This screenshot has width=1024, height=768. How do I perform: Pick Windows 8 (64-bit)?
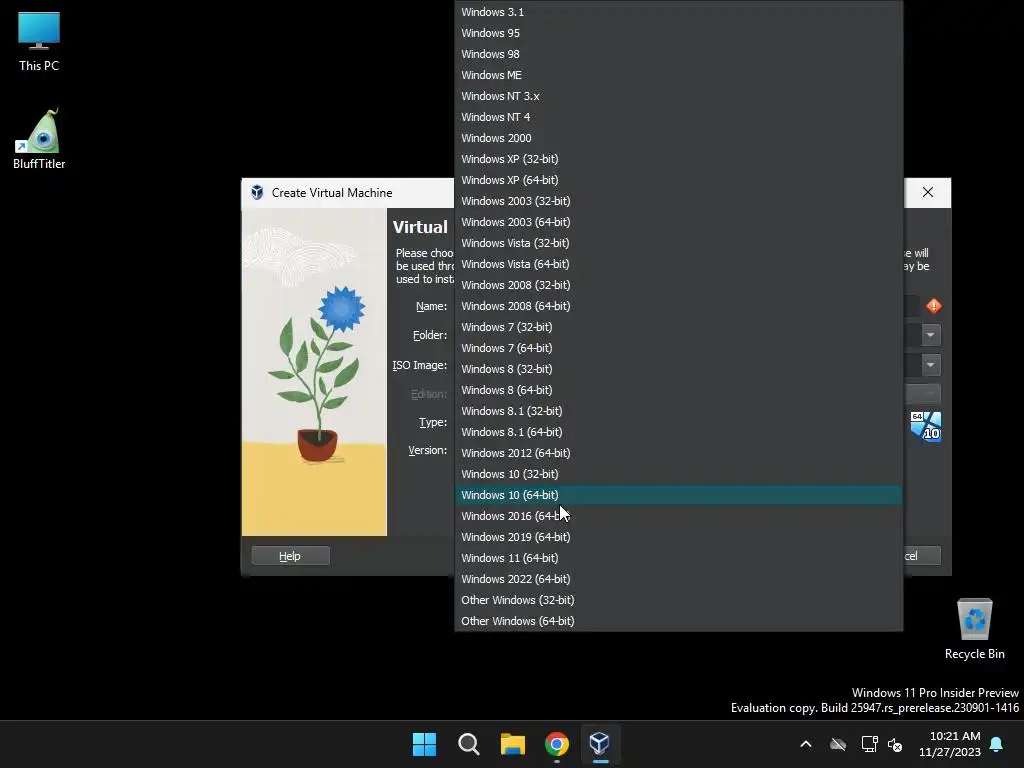click(x=679, y=390)
